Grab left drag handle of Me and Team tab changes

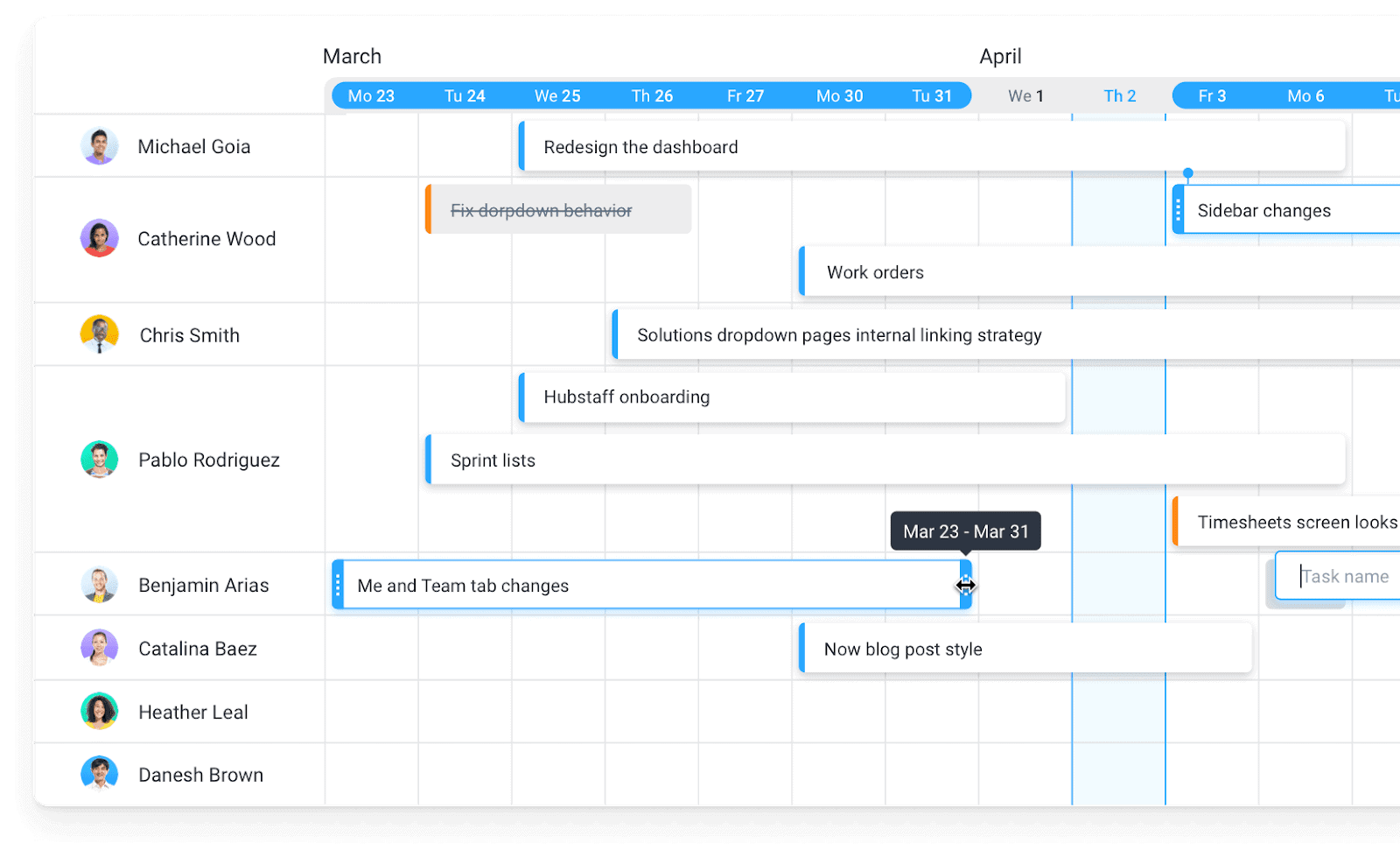[x=338, y=585]
